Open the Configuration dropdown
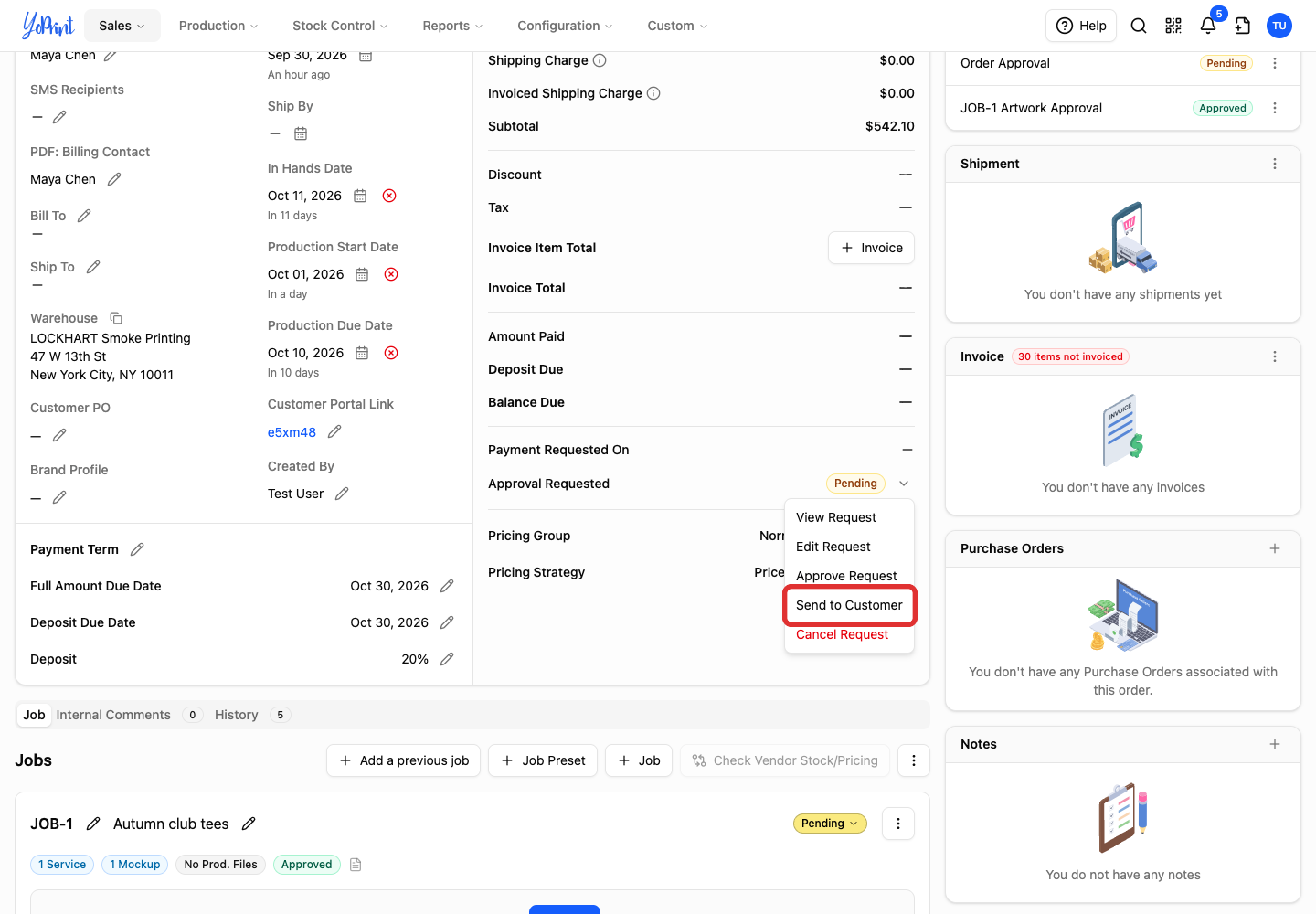 tap(565, 26)
